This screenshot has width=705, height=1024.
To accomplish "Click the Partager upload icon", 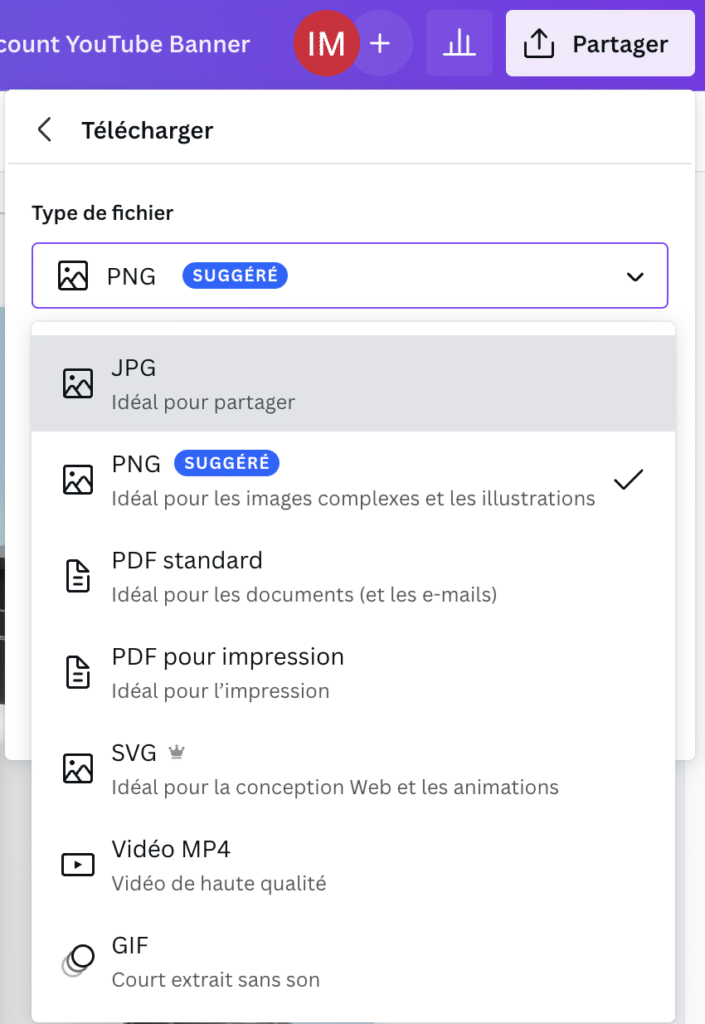I will pos(540,43).
